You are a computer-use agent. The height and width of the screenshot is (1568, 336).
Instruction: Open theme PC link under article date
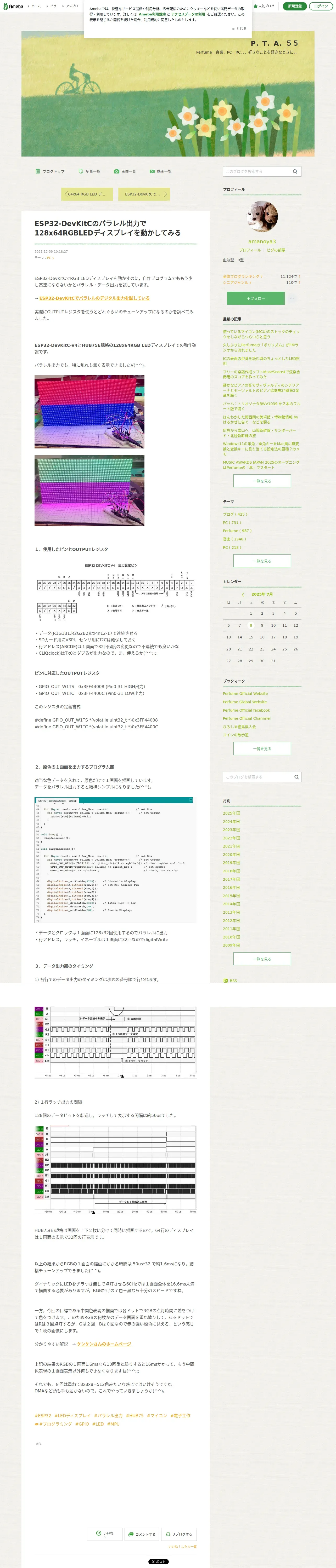[x=50, y=258]
